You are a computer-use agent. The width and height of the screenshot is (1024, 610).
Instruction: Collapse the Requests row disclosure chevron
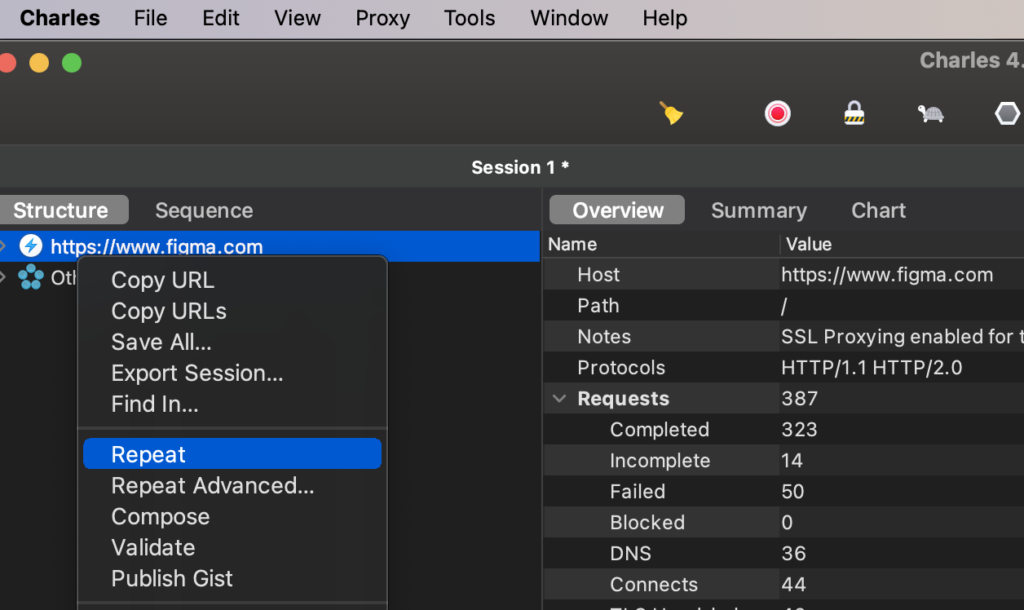point(559,399)
